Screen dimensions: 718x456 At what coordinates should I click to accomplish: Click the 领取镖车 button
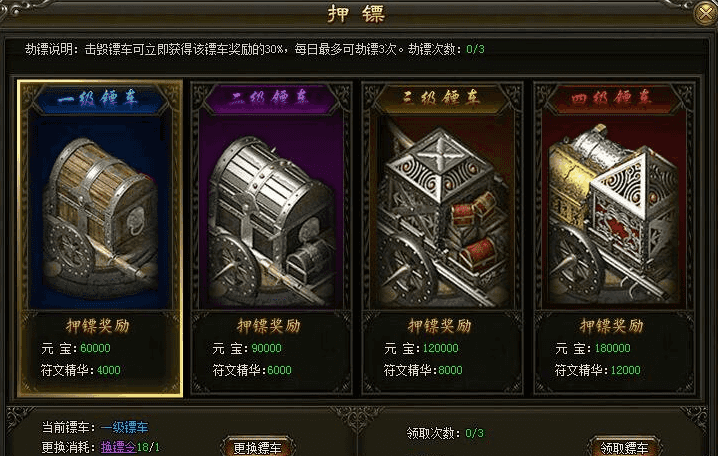point(625,447)
